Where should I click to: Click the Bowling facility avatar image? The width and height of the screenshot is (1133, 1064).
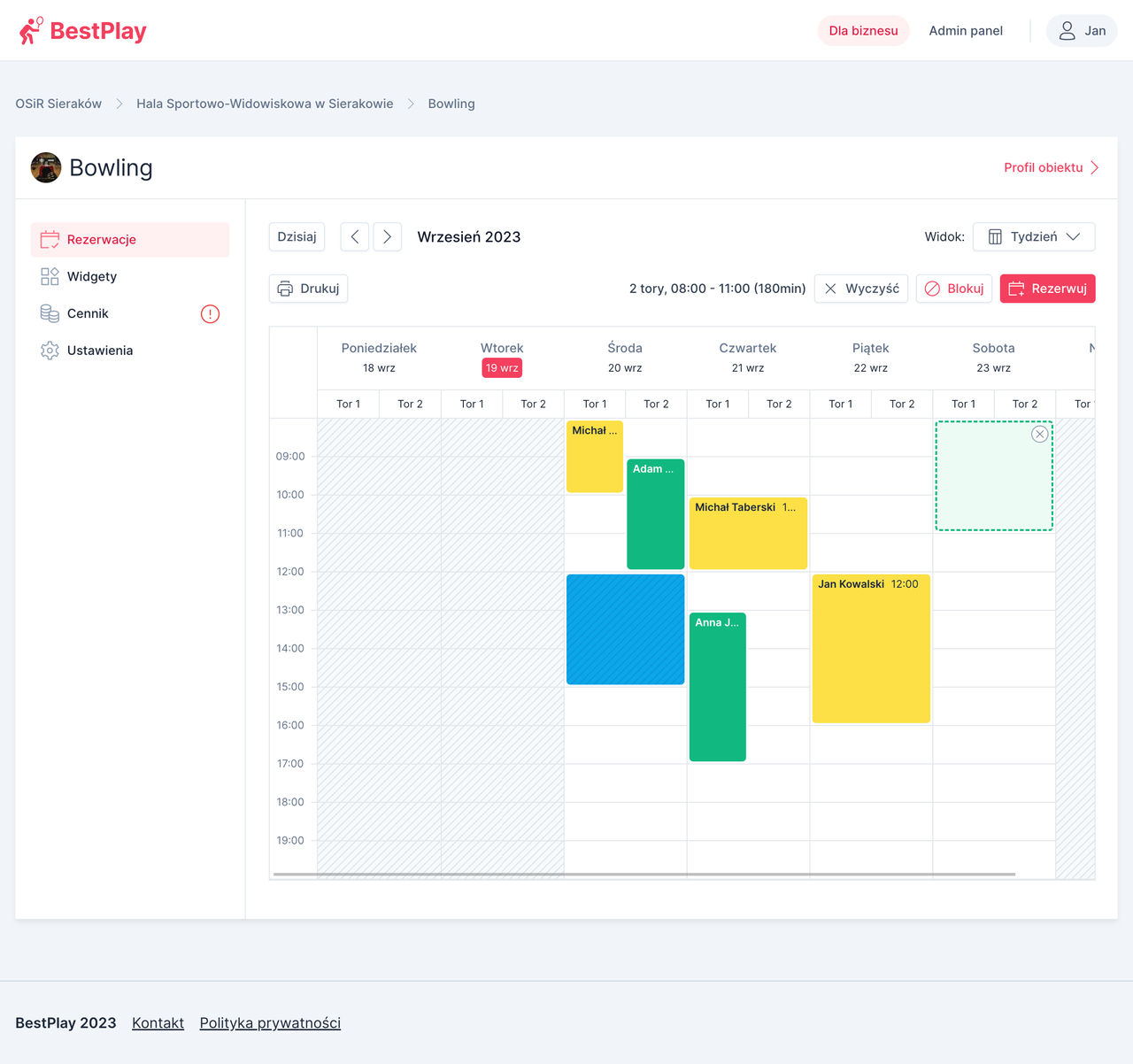[x=46, y=168]
